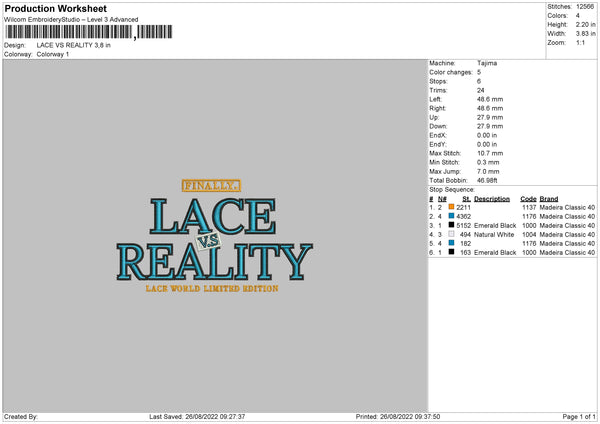Click the 'EndX:' label
This screenshot has height=424, width=600.
(438, 135)
